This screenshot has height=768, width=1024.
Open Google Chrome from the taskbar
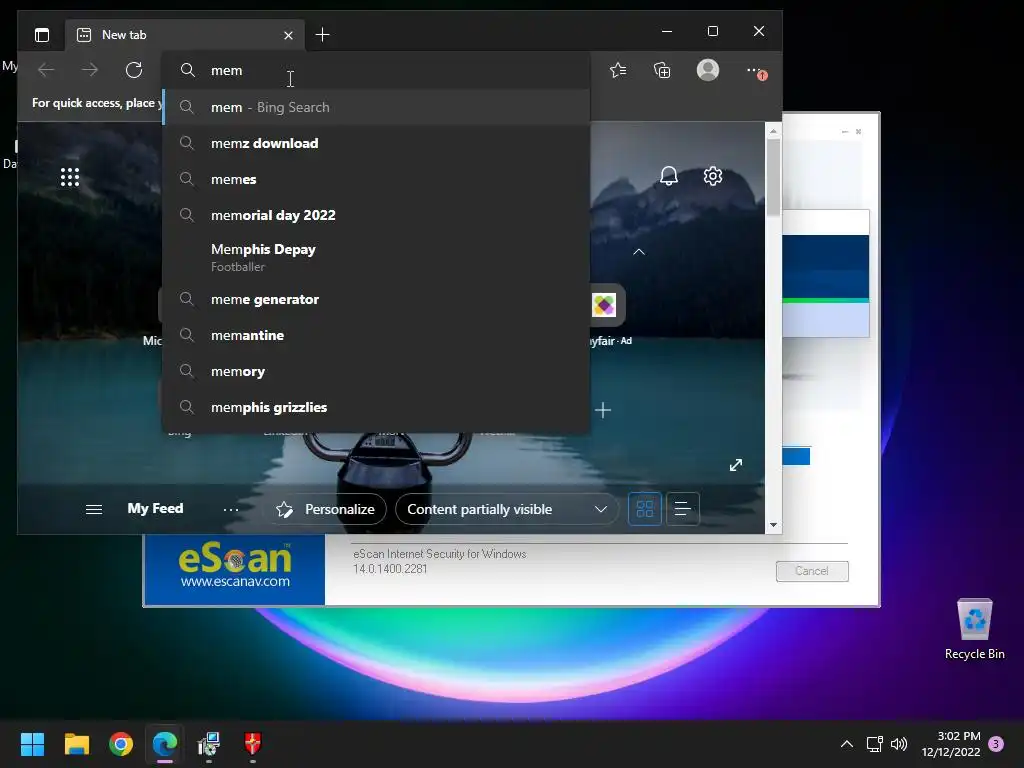pos(121,744)
